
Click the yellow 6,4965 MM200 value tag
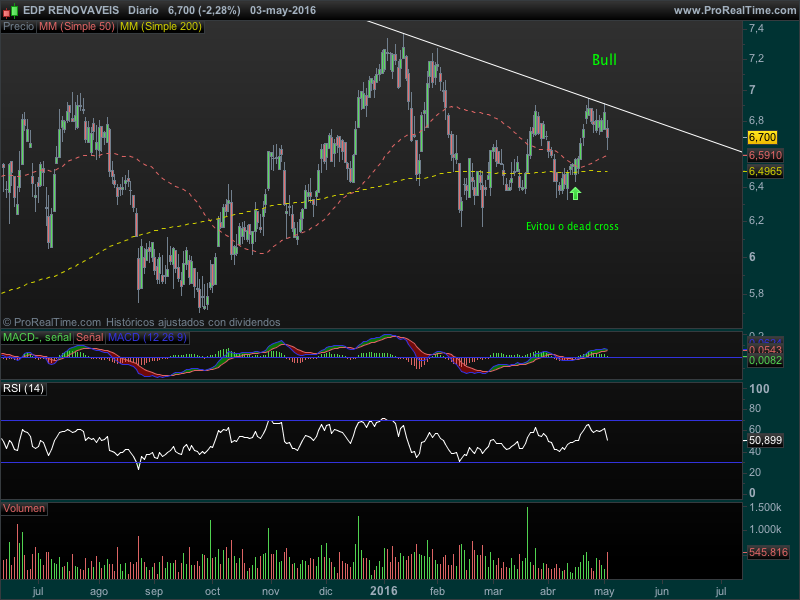(765, 171)
